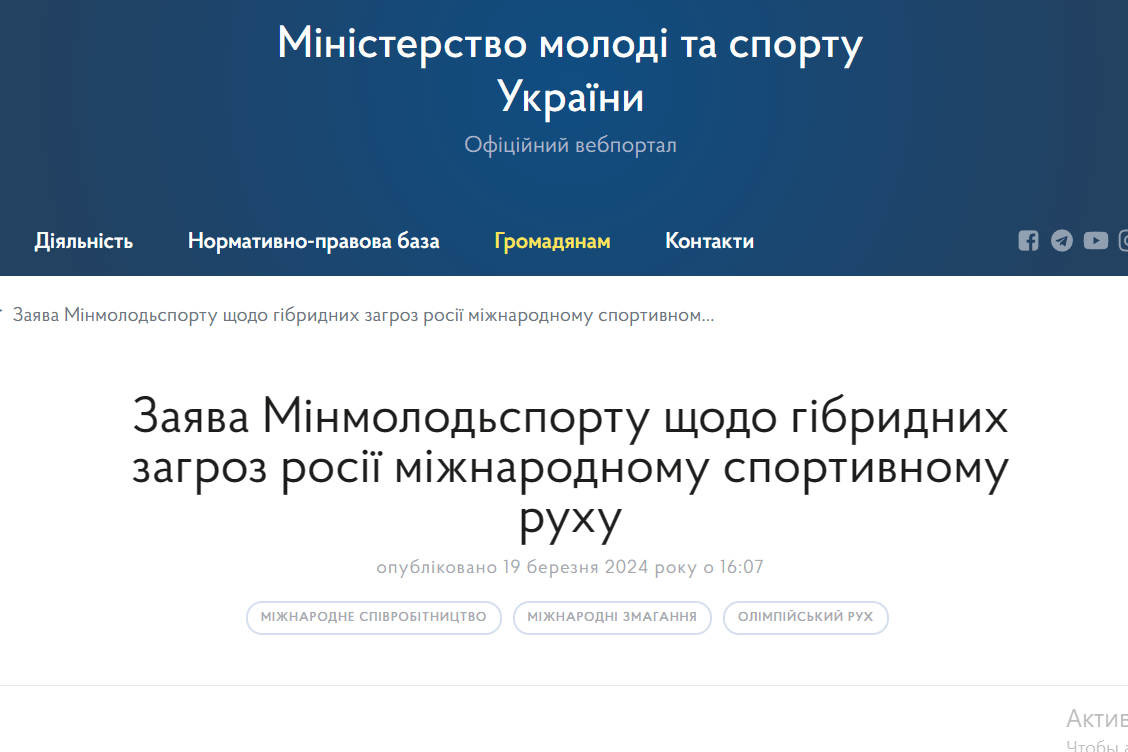Viewport: 1128px width, 752px height.
Task: Select the highlighted Громадянам menu item
Action: tap(552, 241)
